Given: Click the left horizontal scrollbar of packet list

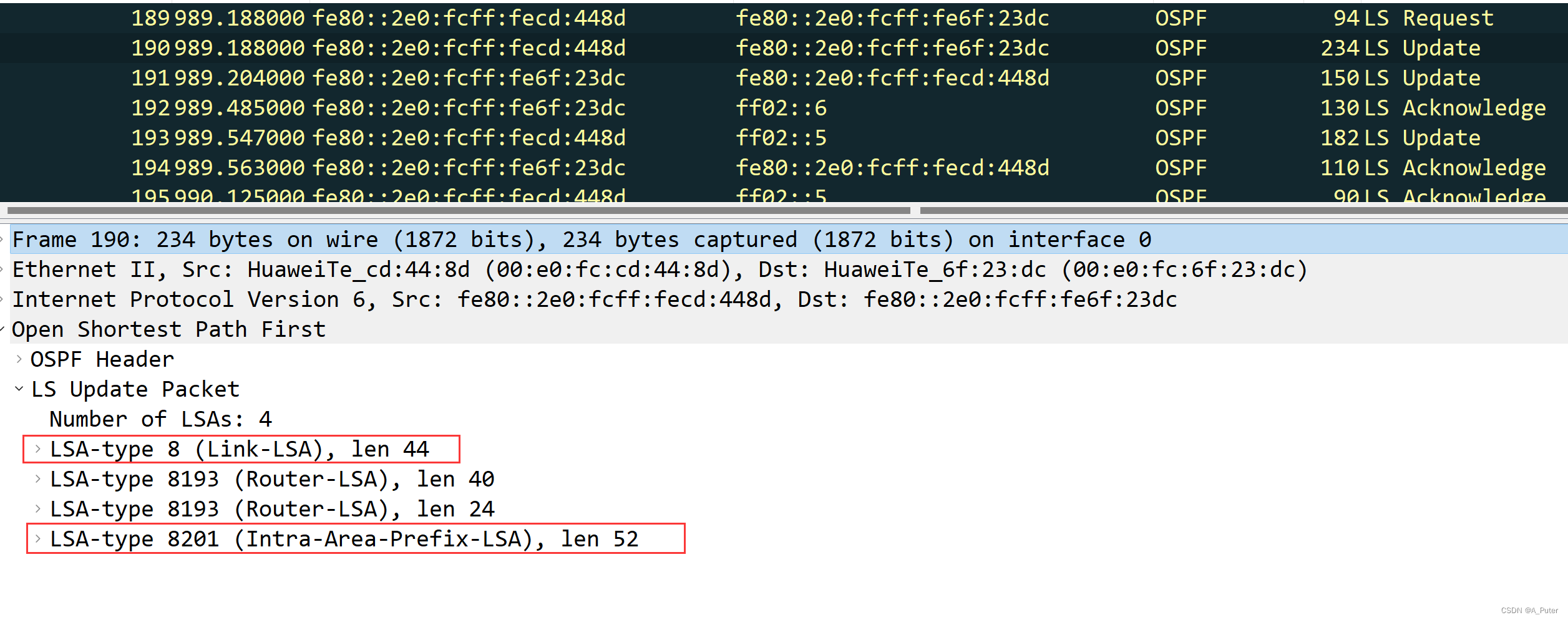Looking at the screenshot, I should click(459, 211).
